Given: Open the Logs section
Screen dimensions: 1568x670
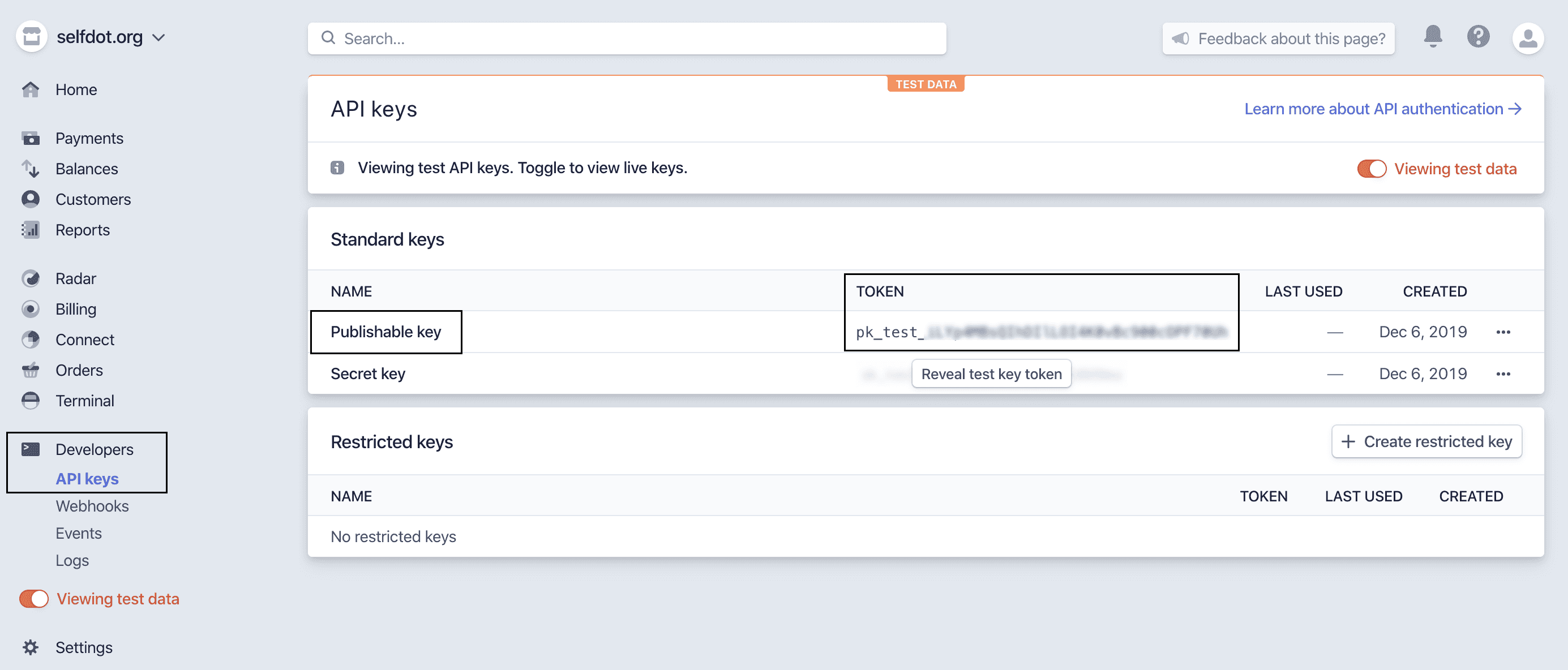Looking at the screenshot, I should coord(72,560).
